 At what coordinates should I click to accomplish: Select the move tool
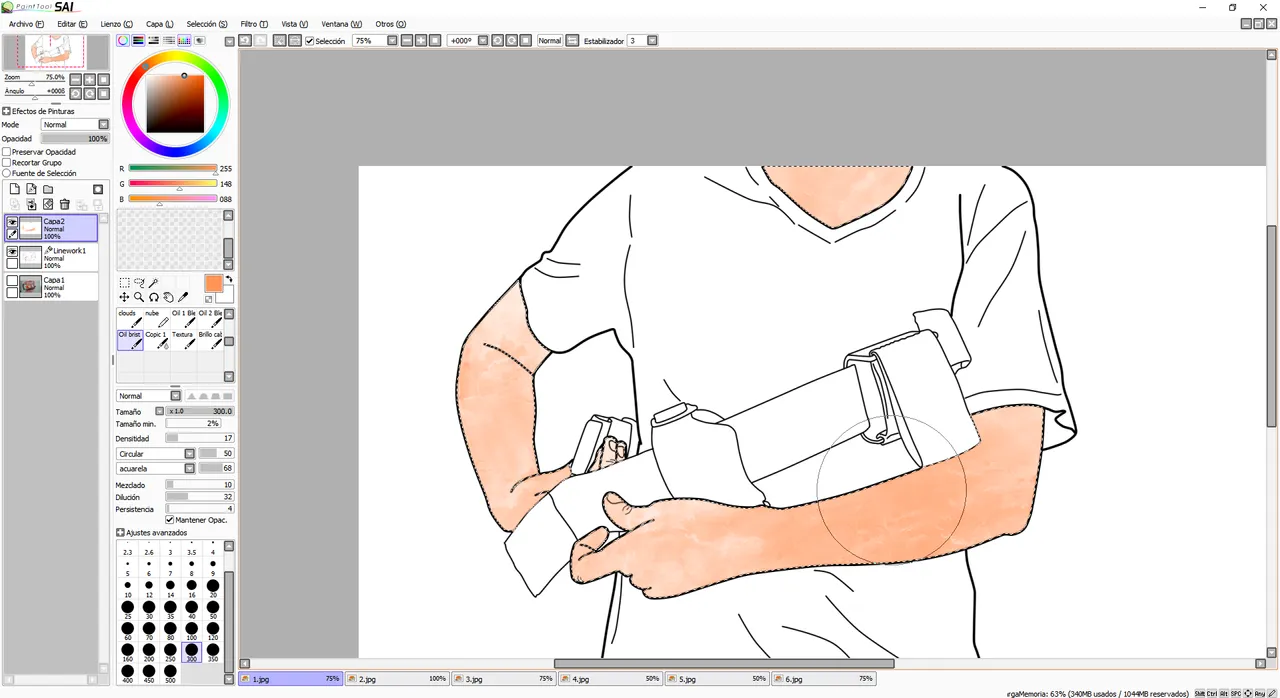124,297
